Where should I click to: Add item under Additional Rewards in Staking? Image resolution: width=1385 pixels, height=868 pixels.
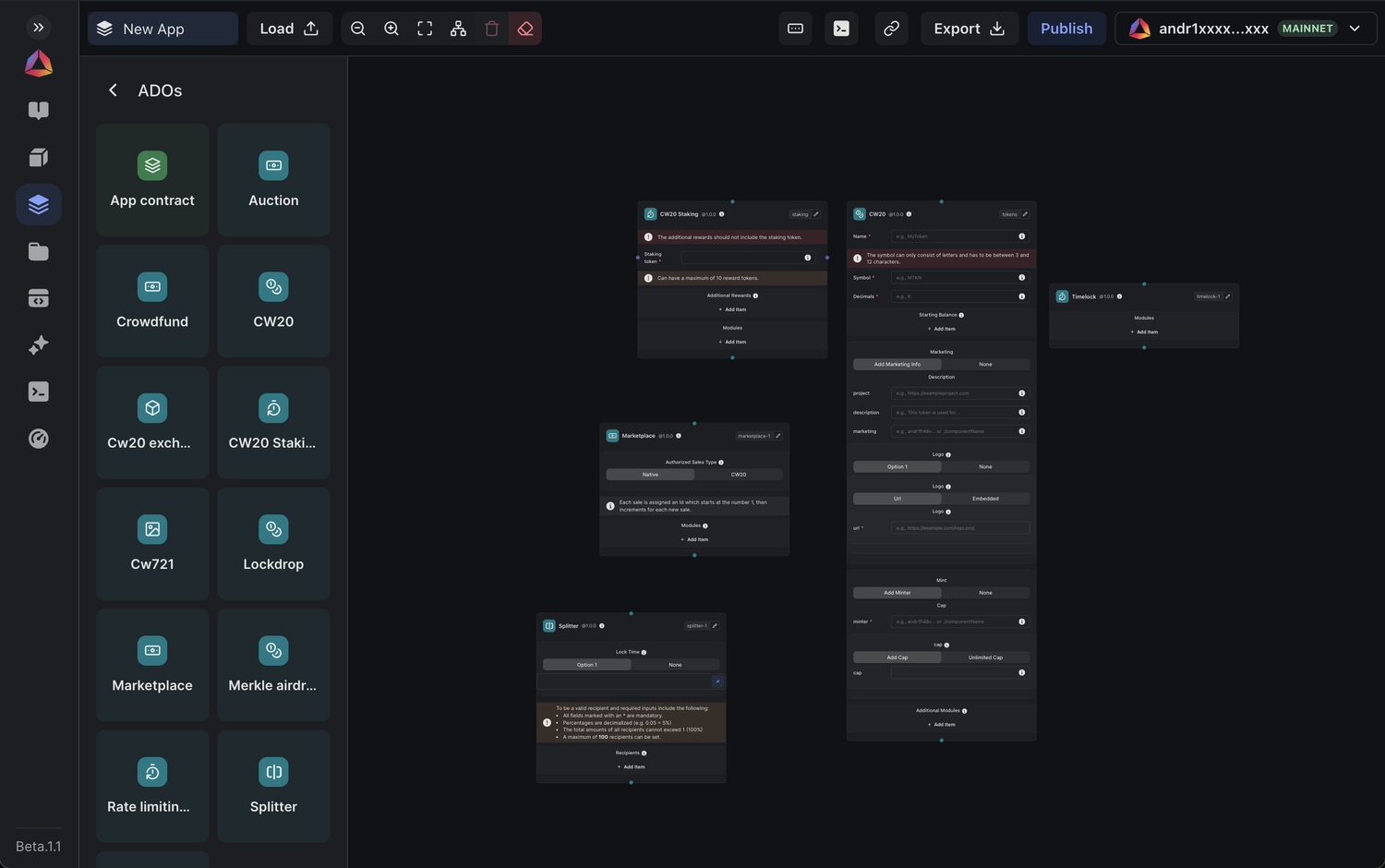pos(732,309)
